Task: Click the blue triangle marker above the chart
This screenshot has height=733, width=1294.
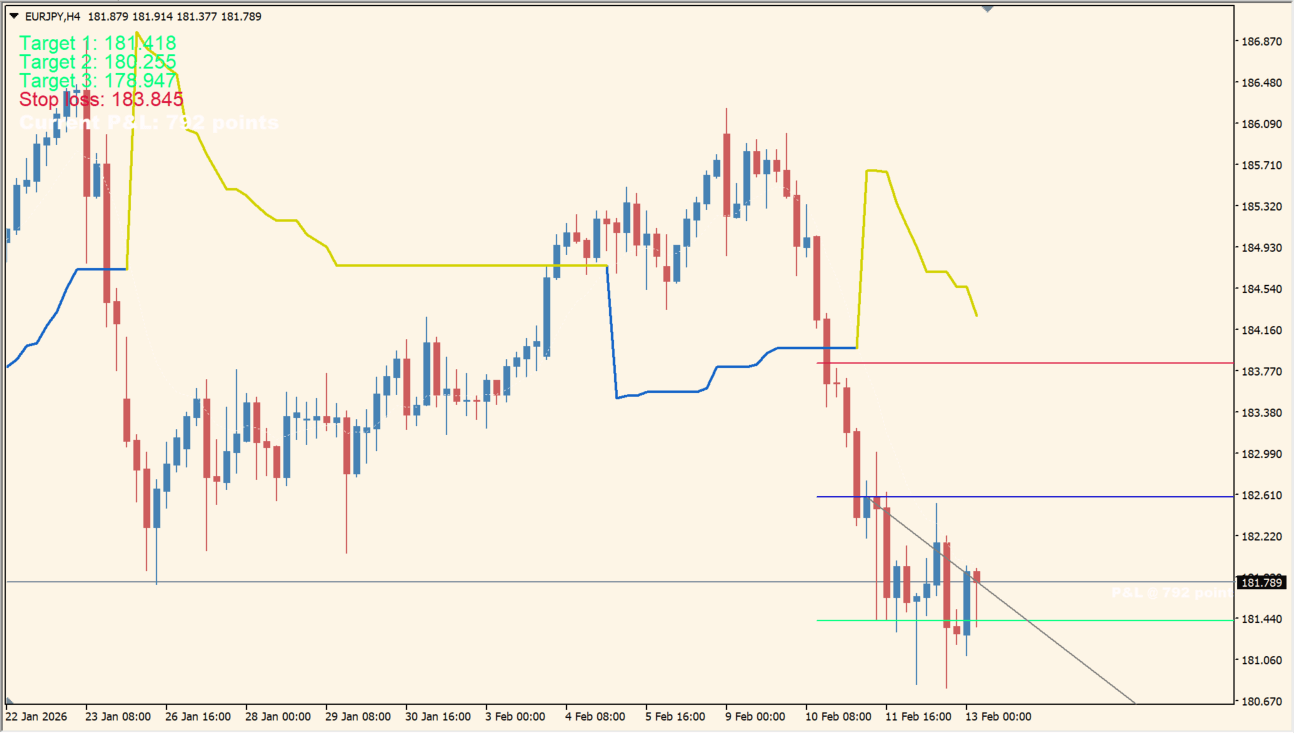Action: pos(988,9)
